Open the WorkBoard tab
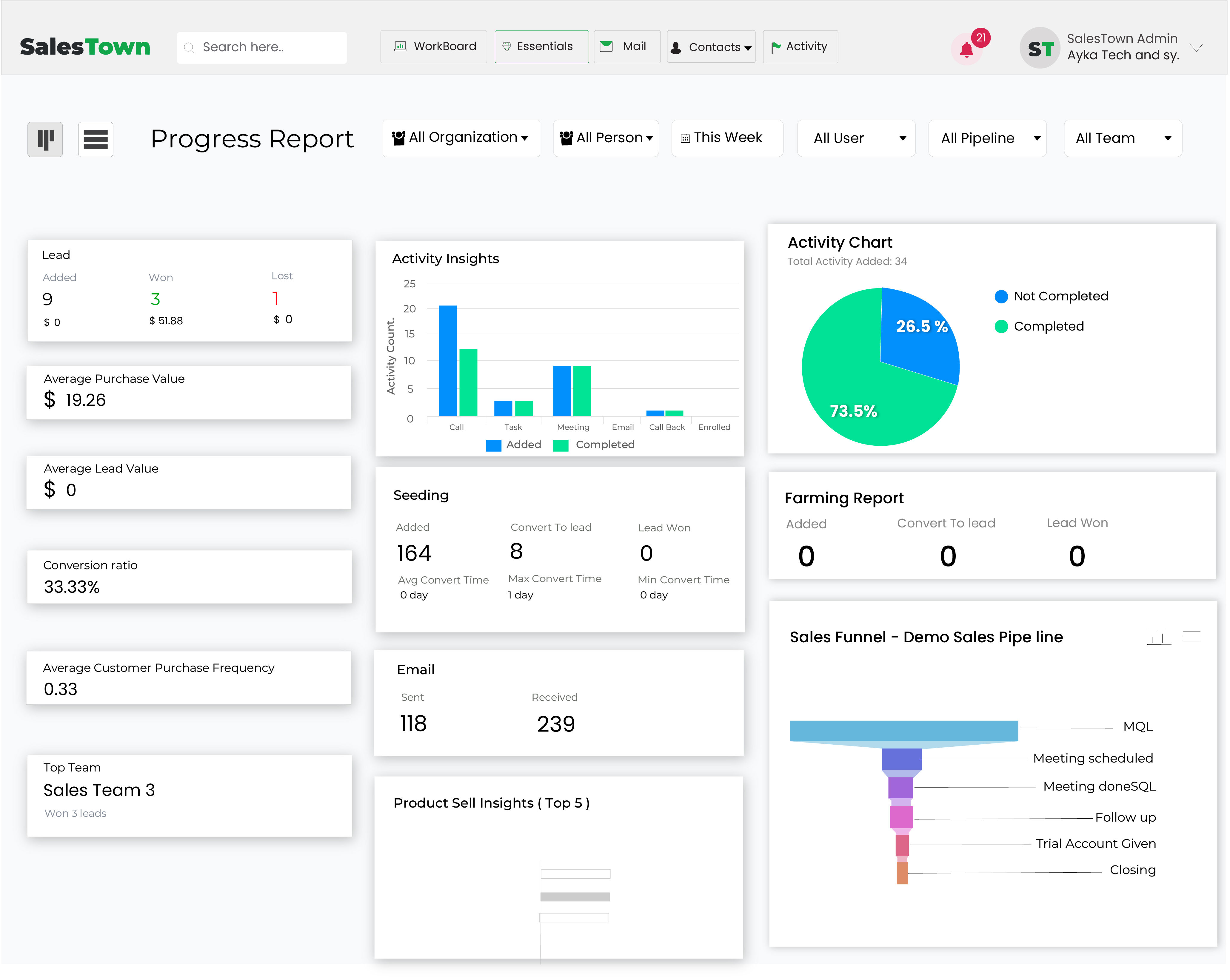The image size is (1230, 980). click(435, 46)
